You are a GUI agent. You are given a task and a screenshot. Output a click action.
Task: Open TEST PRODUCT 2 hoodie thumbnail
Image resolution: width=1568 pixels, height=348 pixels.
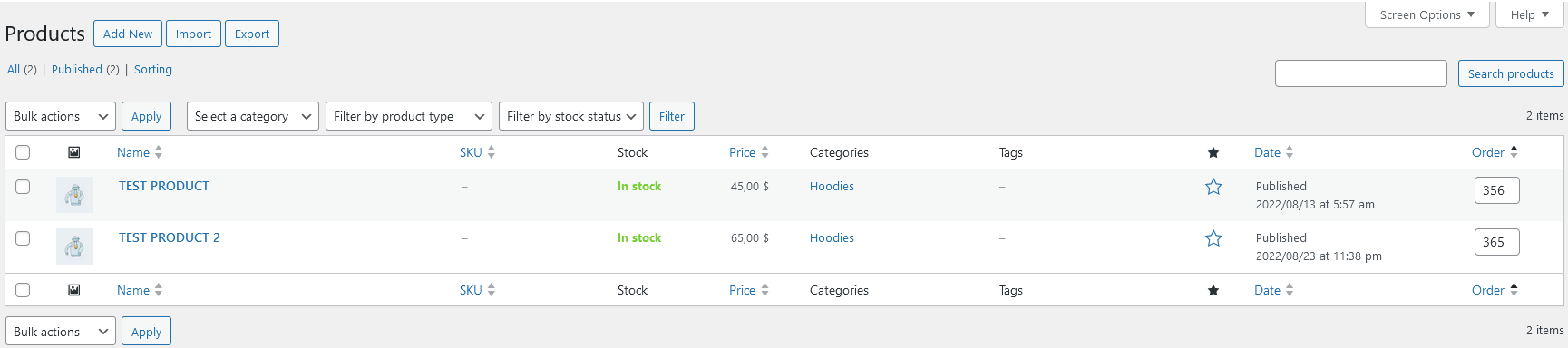(x=74, y=246)
